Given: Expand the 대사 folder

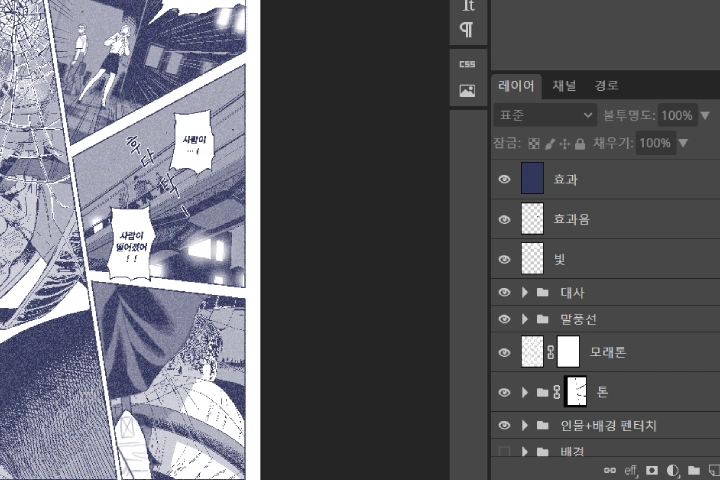Looking at the screenshot, I should coord(525,292).
